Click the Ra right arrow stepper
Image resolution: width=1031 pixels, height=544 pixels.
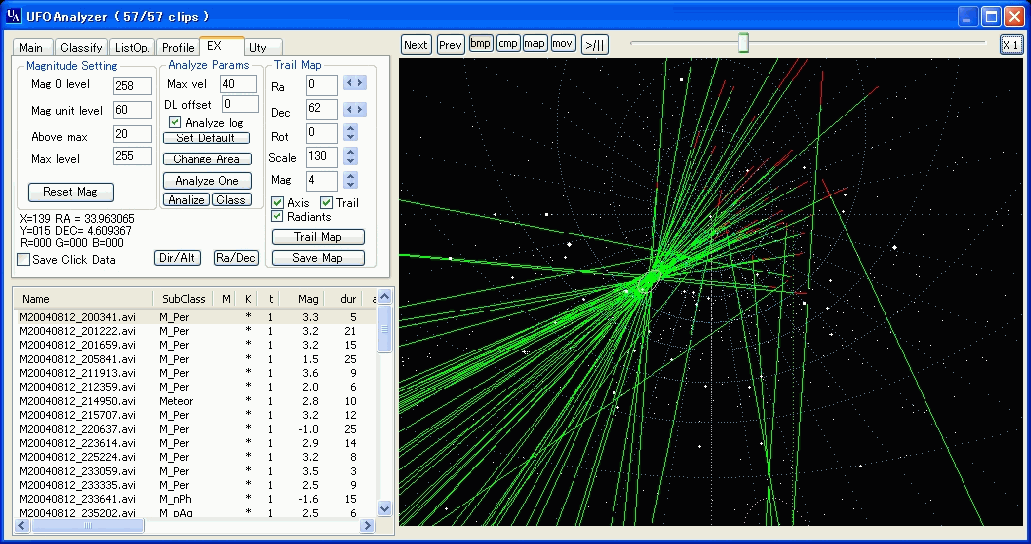click(361, 84)
